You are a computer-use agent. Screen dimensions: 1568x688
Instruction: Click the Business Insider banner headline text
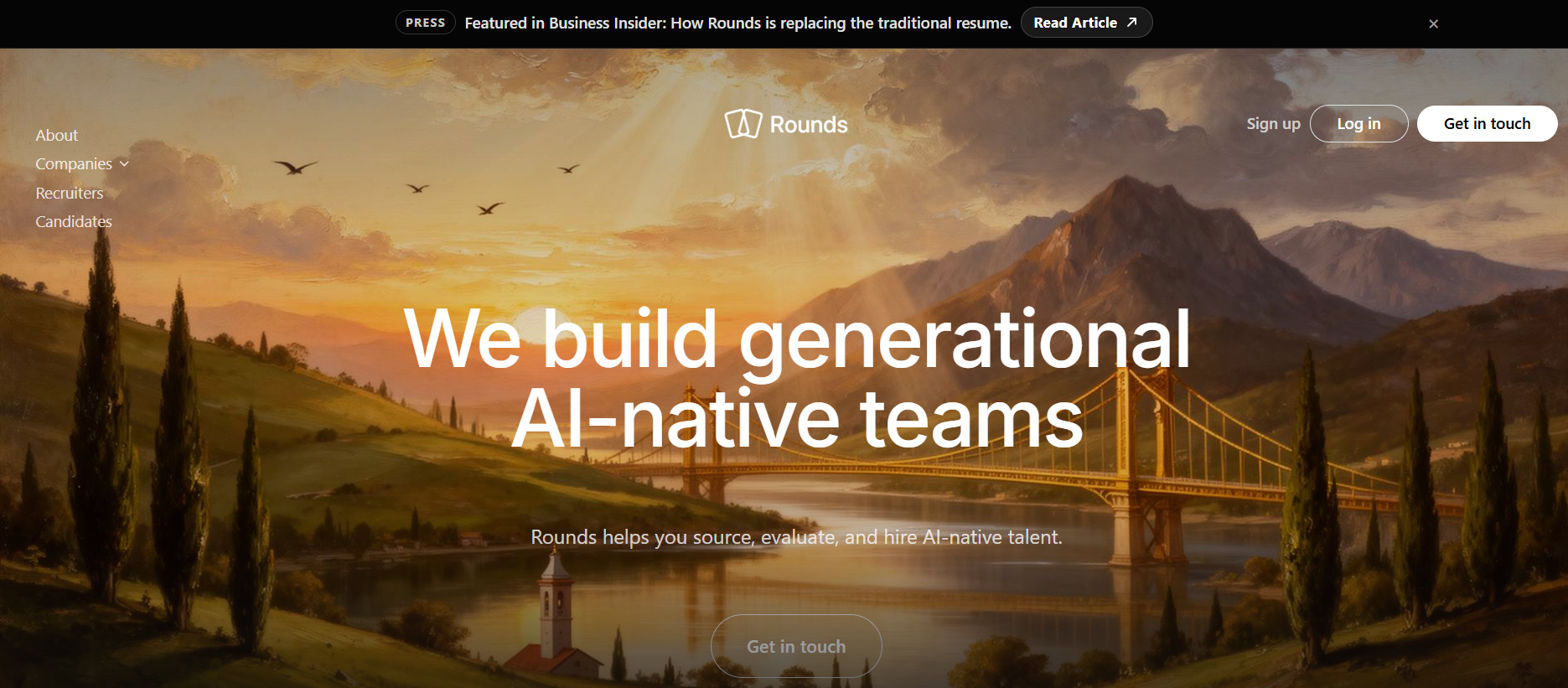click(738, 23)
